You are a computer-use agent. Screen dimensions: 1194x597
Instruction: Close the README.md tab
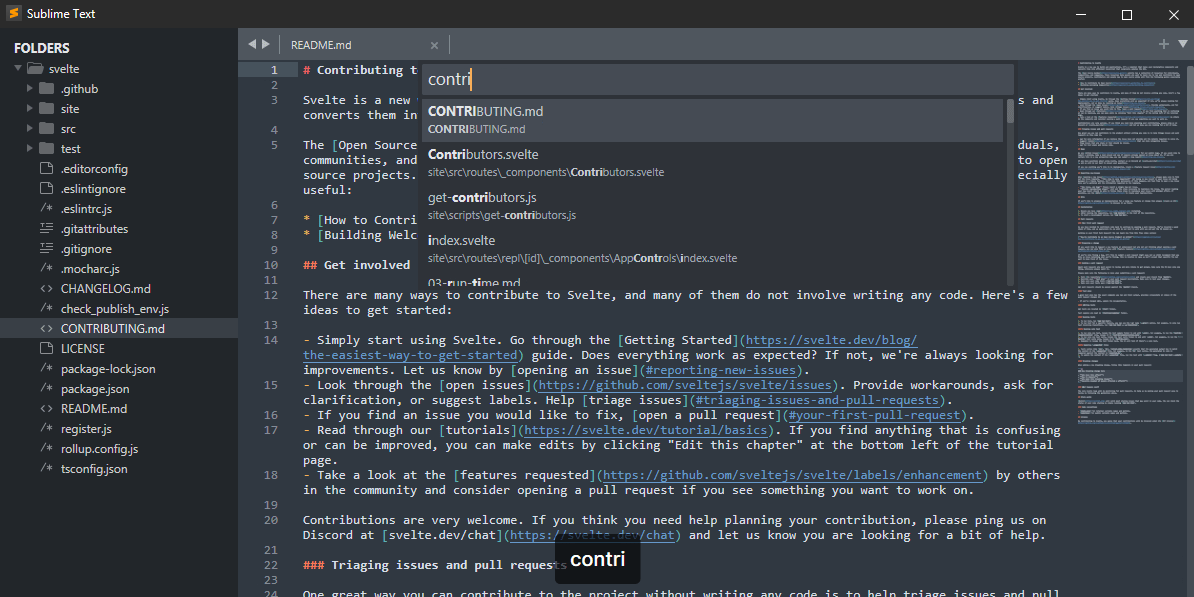[434, 45]
